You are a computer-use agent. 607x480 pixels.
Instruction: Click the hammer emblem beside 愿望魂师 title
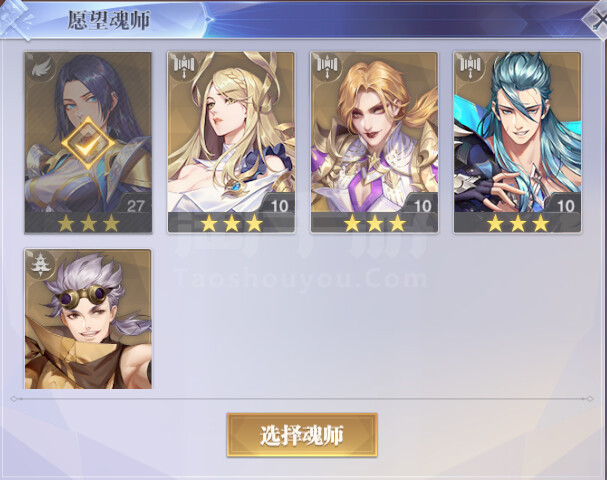tap(15, 19)
